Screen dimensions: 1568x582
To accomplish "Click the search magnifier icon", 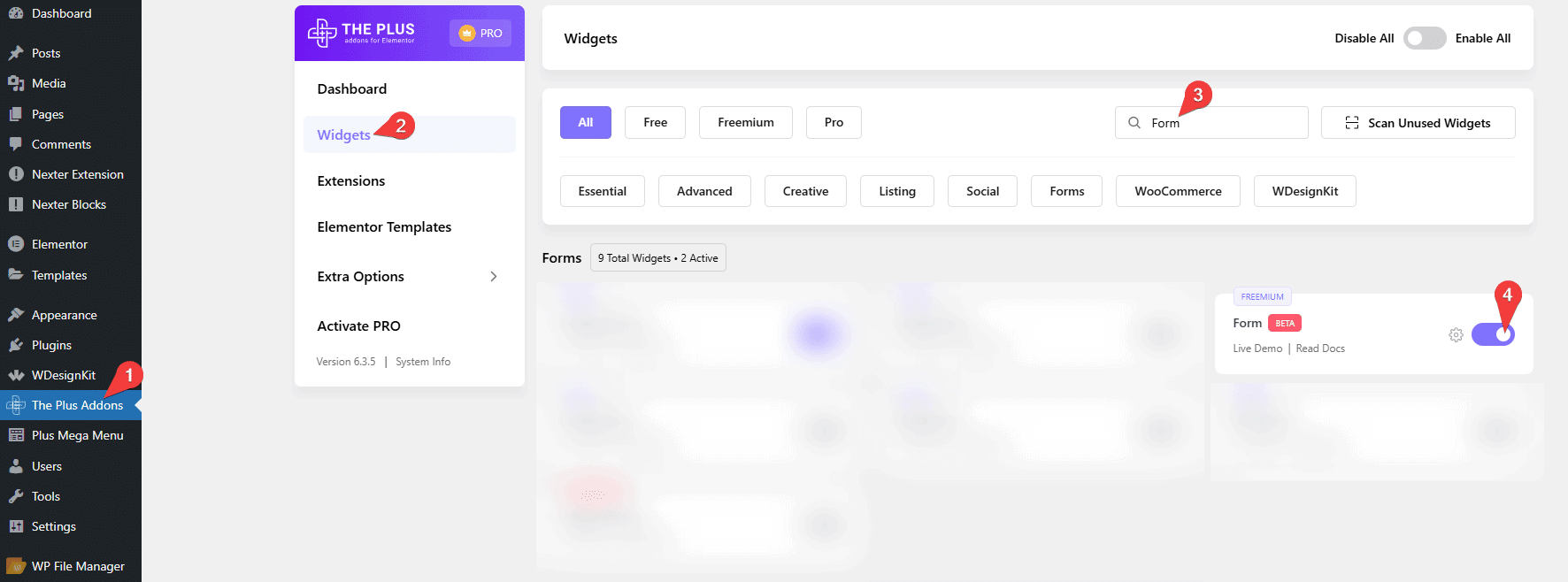I will tap(1134, 123).
